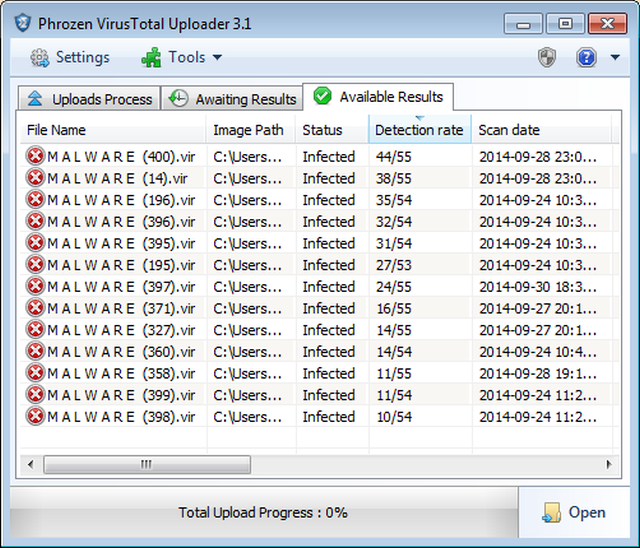Sort by Scan date column header

click(x=541, y=130)
